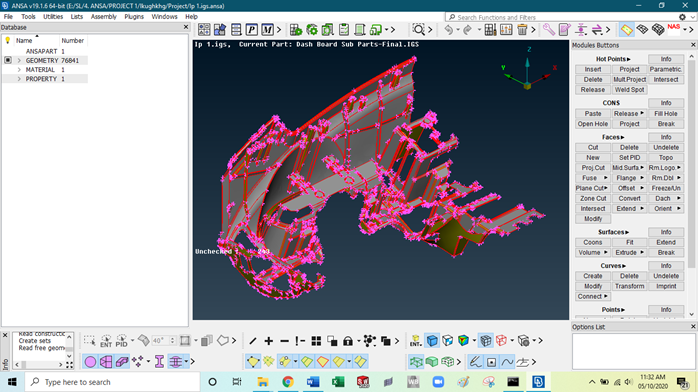
Task: Click the Materials M icon
Action: coord(267,30)
